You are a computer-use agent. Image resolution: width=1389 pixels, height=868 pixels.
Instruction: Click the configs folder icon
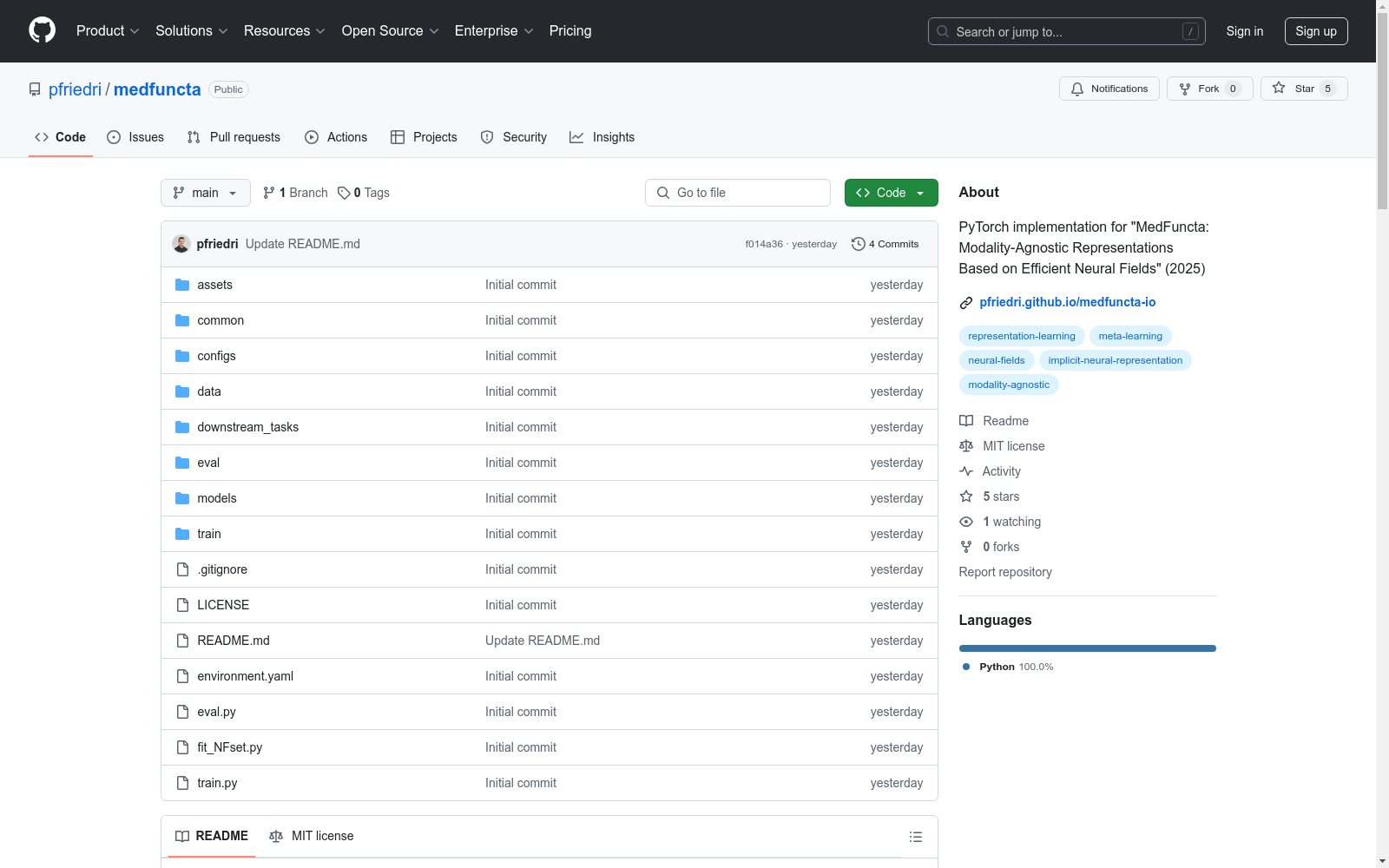[x=182, y=356]
